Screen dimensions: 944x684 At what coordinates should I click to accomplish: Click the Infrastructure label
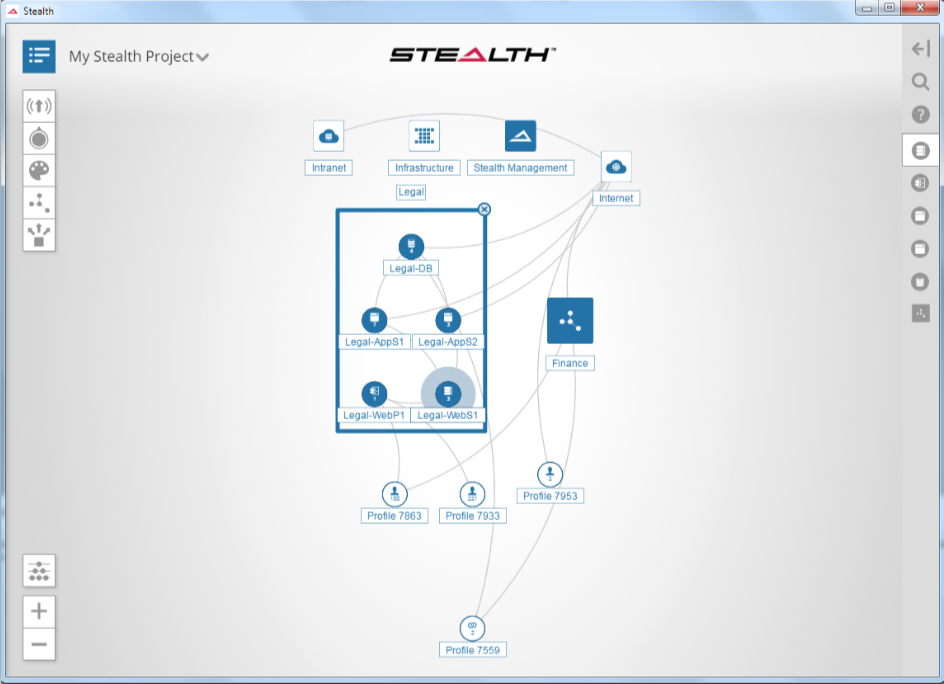(424, 168)
